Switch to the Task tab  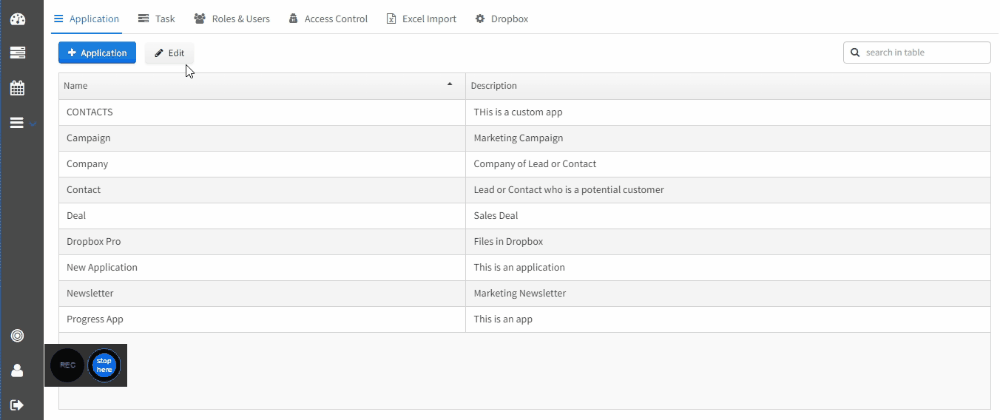[x=156, y=18]
